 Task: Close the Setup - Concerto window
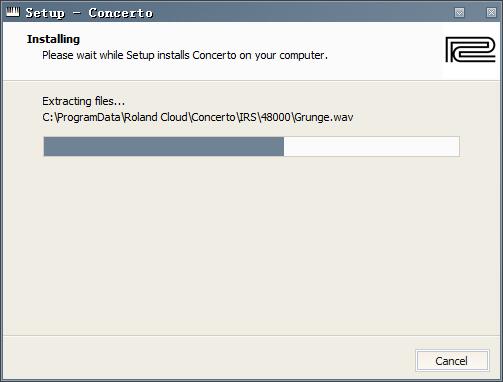coord(491,12)
